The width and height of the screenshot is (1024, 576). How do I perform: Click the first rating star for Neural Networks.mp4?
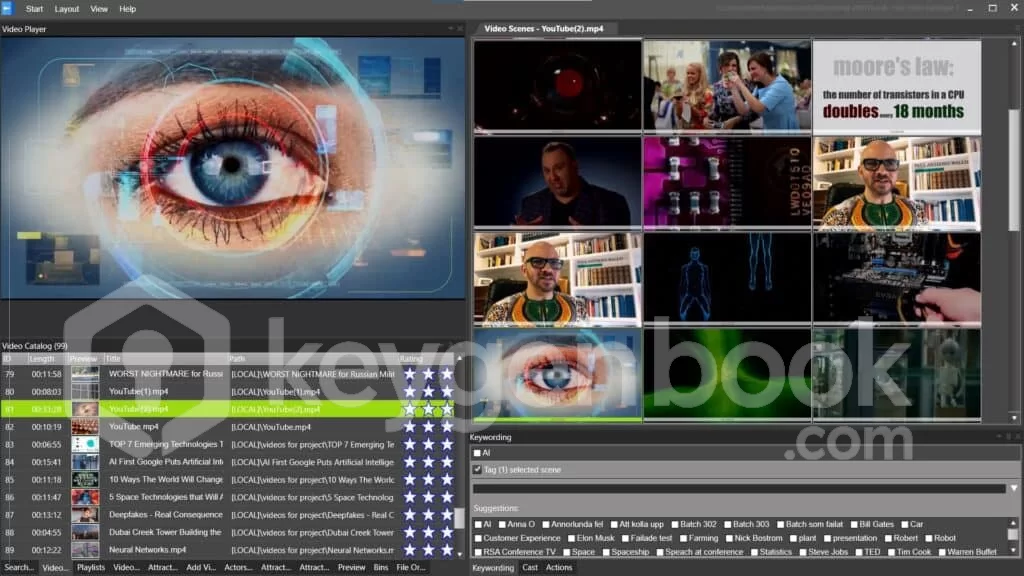(x=408, y=550)
